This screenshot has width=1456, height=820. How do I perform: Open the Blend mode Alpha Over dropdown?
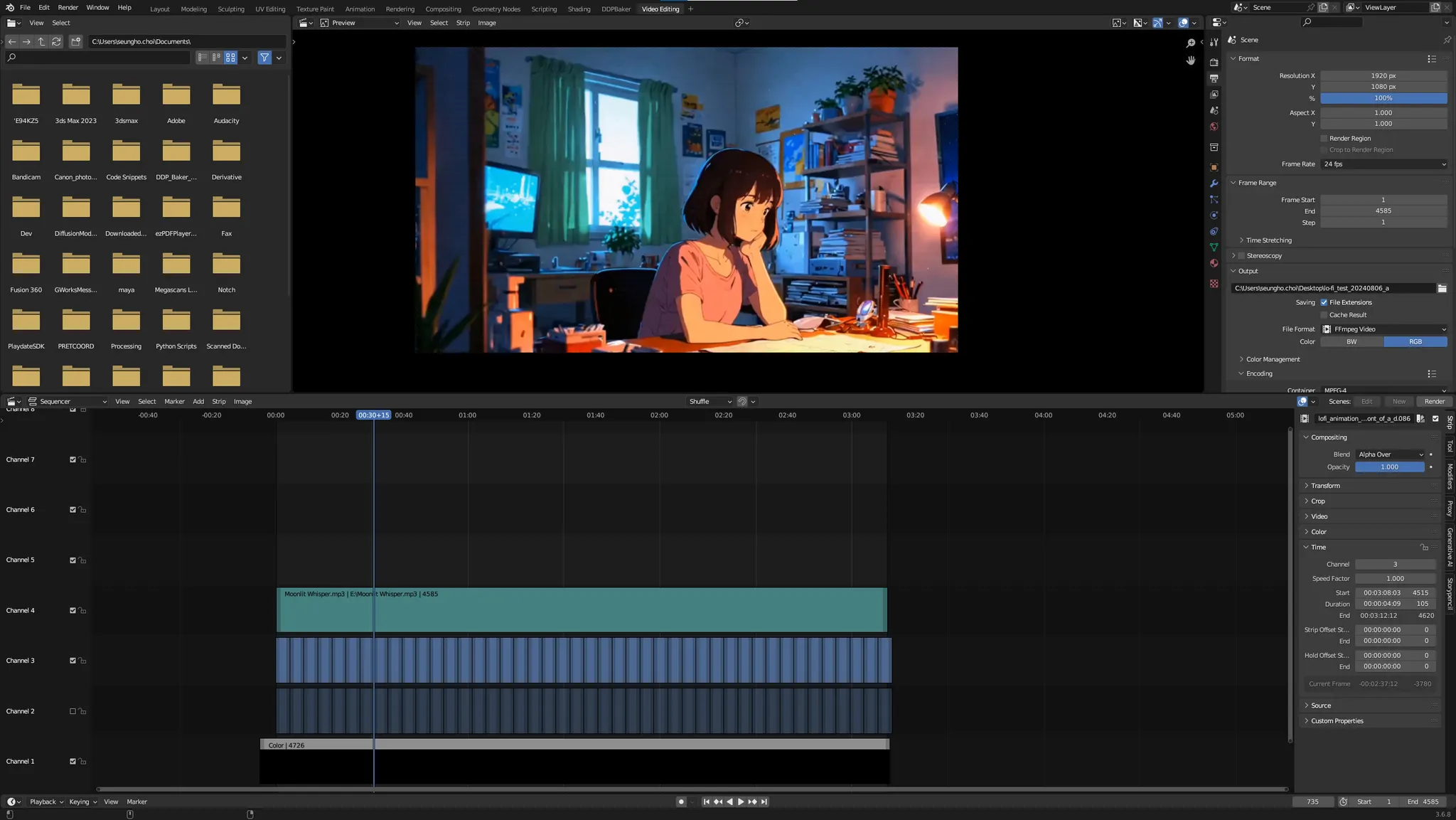pyautogui.click(x=1390, y=454)
